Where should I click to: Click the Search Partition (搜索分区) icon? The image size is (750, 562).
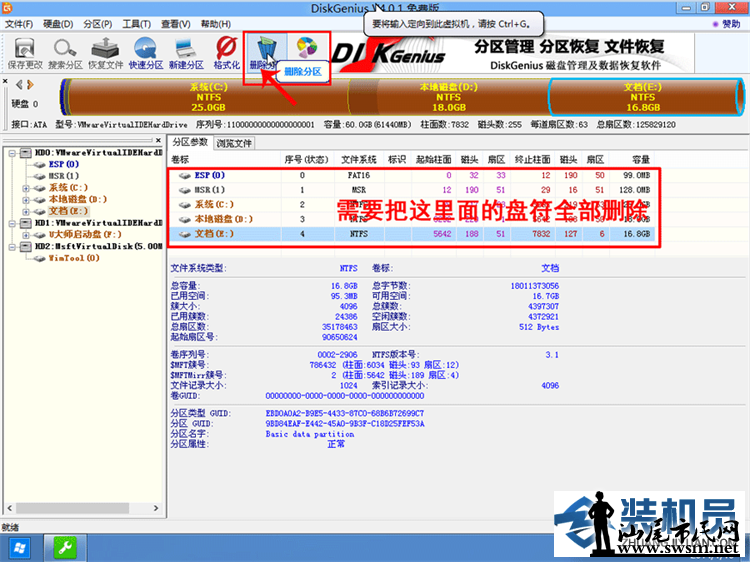tap(65, 53)
